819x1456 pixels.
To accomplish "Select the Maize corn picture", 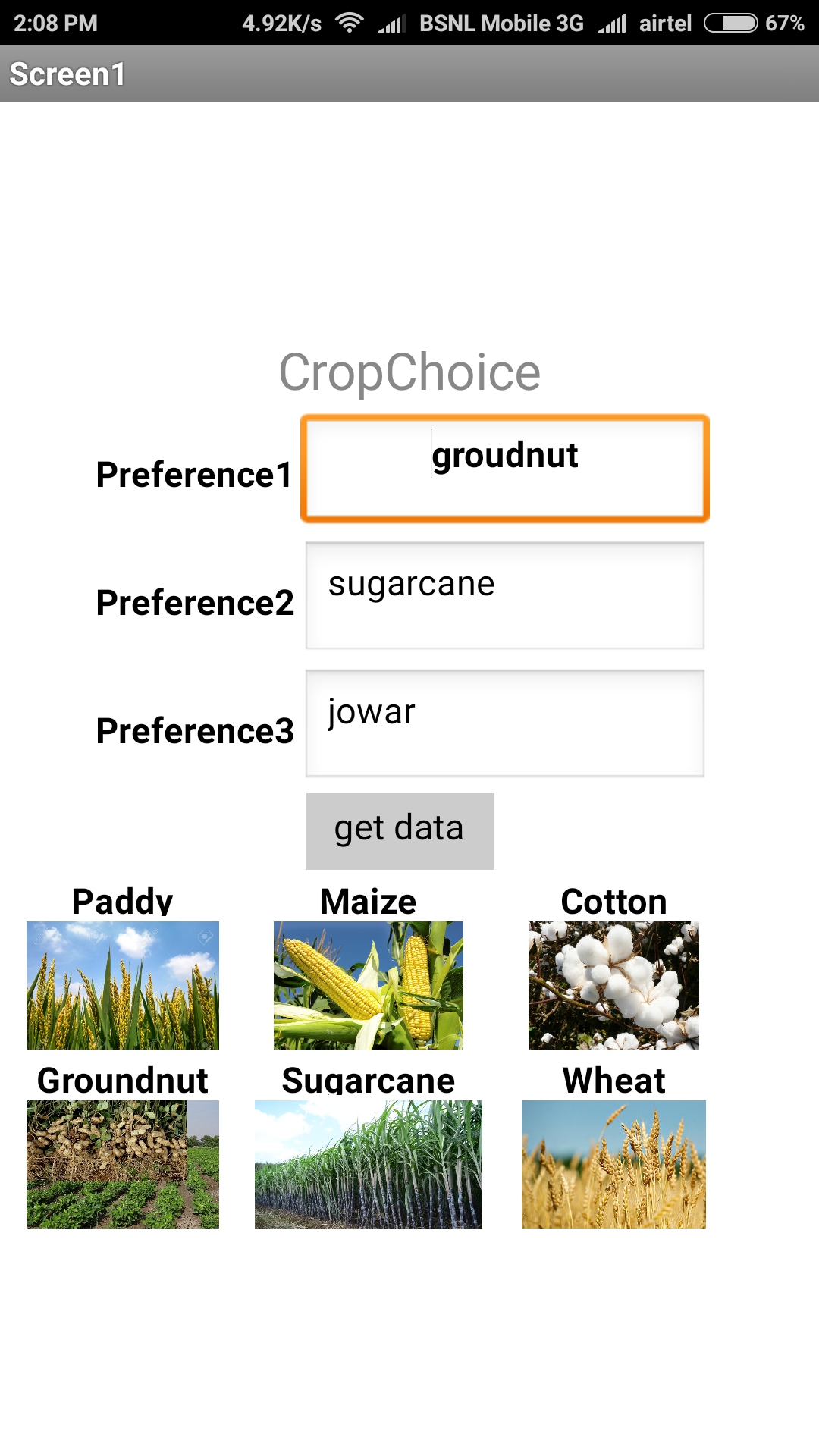I will click(369, 985).
